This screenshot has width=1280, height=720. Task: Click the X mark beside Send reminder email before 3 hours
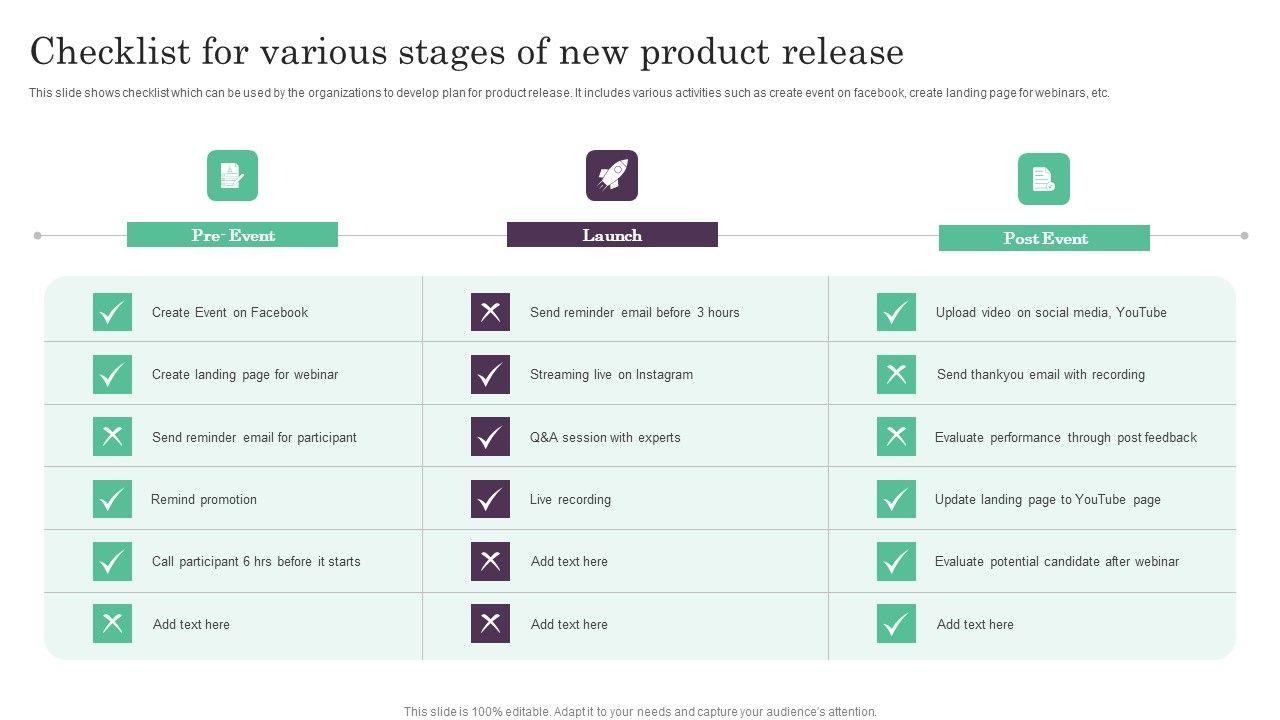coord(490,312)
